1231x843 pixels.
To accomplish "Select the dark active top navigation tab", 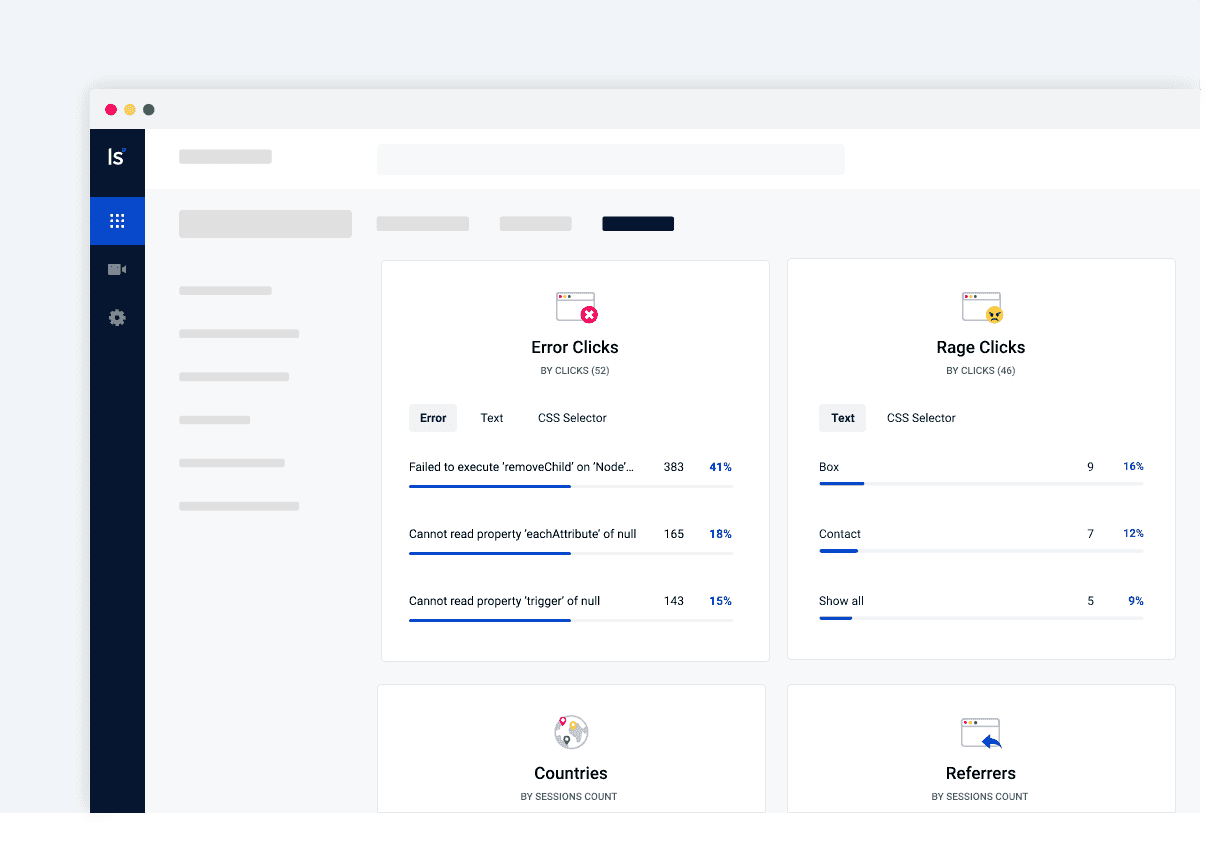I will [638, 224].
